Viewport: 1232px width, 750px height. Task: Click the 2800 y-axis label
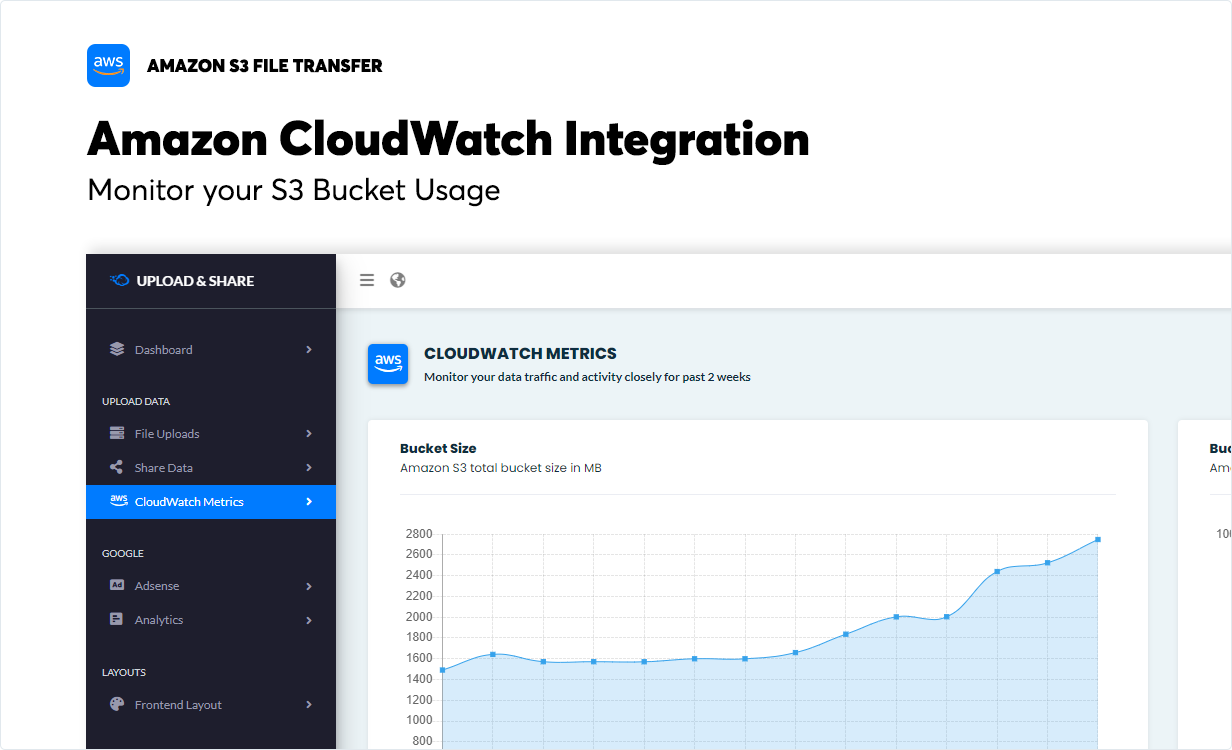pos(419,534)
